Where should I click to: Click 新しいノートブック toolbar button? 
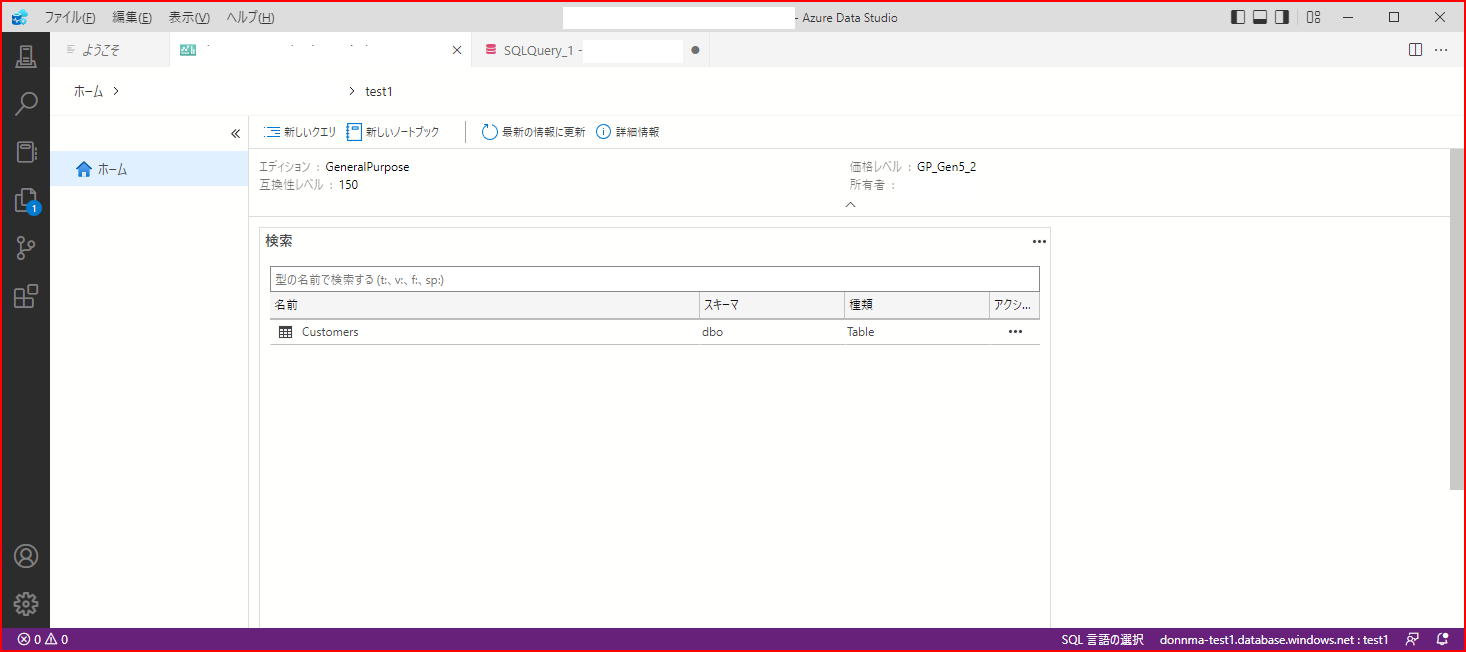tap(393, 132)
